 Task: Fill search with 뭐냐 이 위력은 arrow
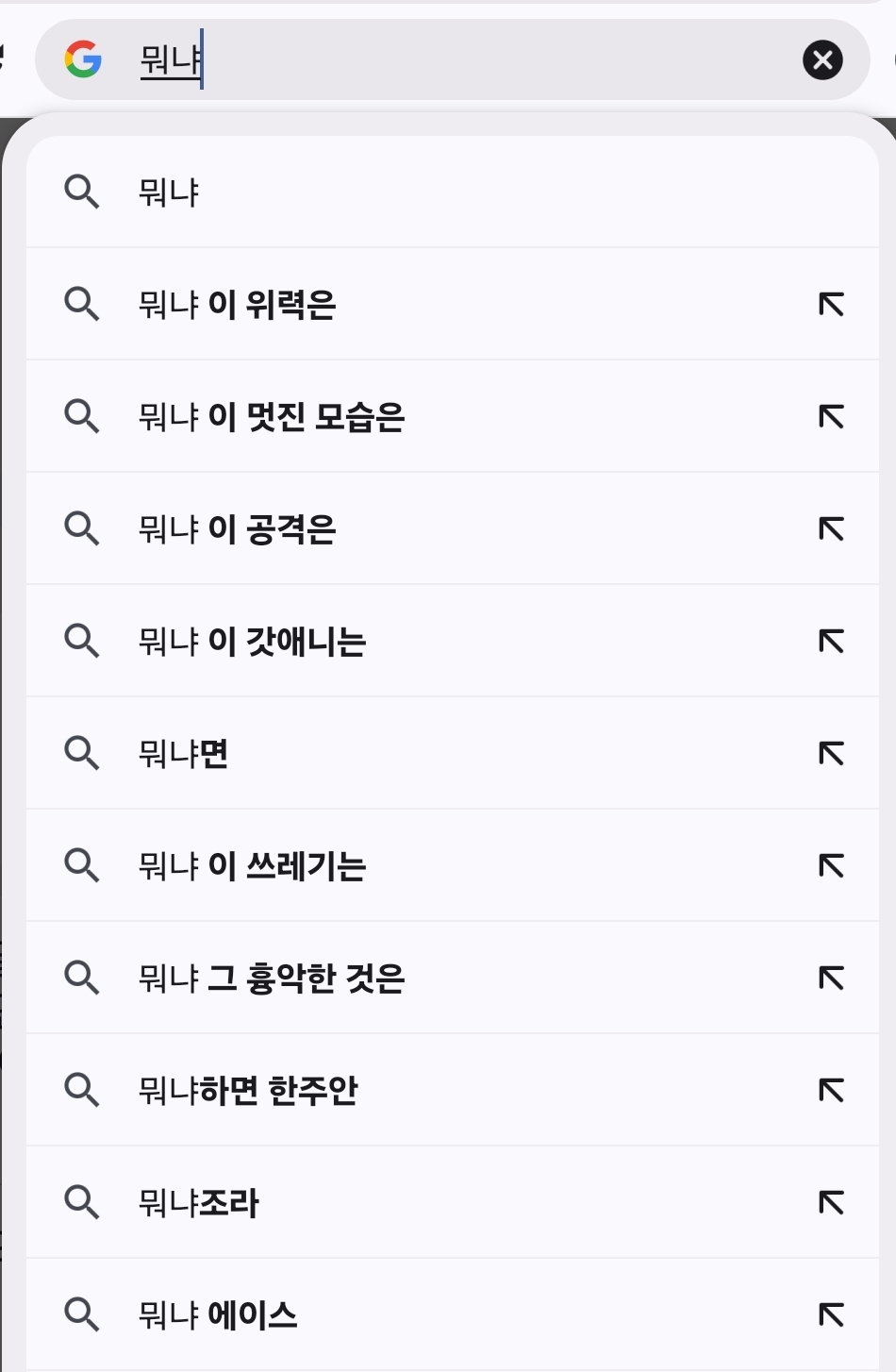pos(831,305)
